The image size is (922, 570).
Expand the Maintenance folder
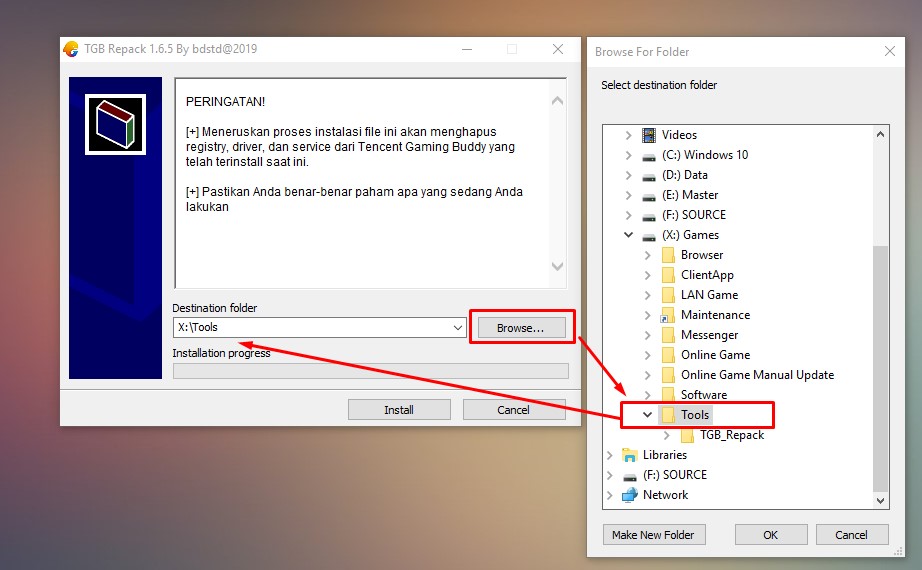click(x=647, y=315)
